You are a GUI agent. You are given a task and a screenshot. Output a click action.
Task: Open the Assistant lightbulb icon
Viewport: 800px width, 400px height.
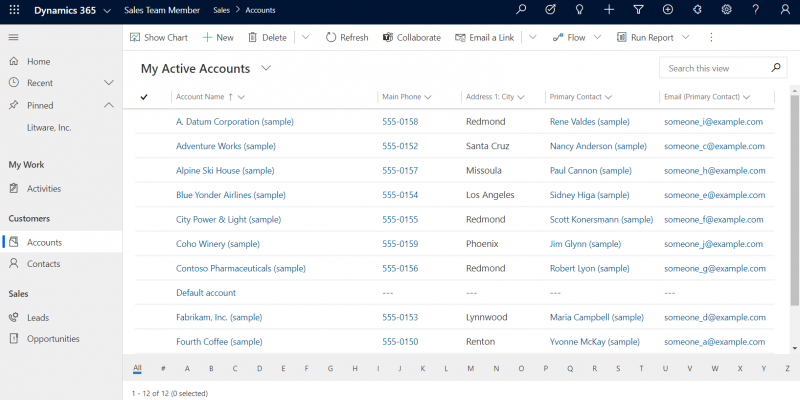coord(579,10)
